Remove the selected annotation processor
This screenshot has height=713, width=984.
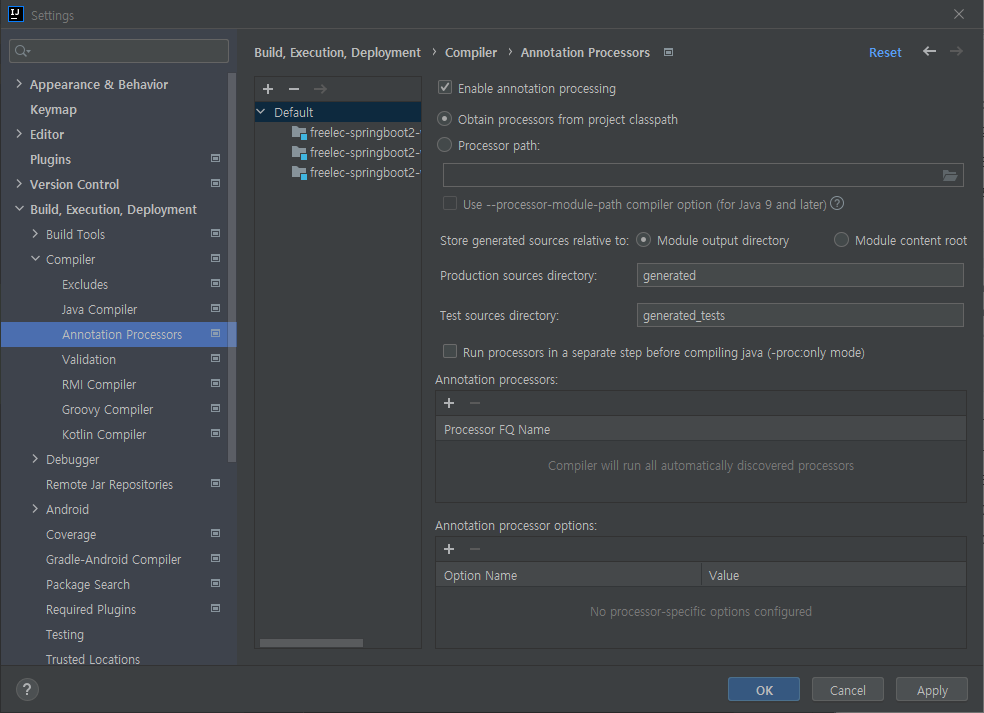[475, 403]
